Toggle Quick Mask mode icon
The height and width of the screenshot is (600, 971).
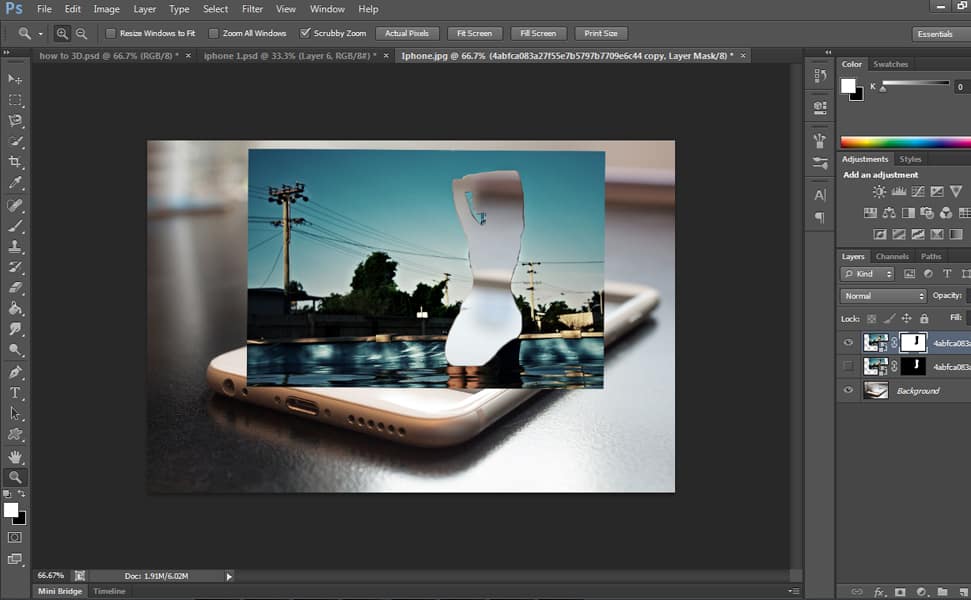click(x=15, y=537)
